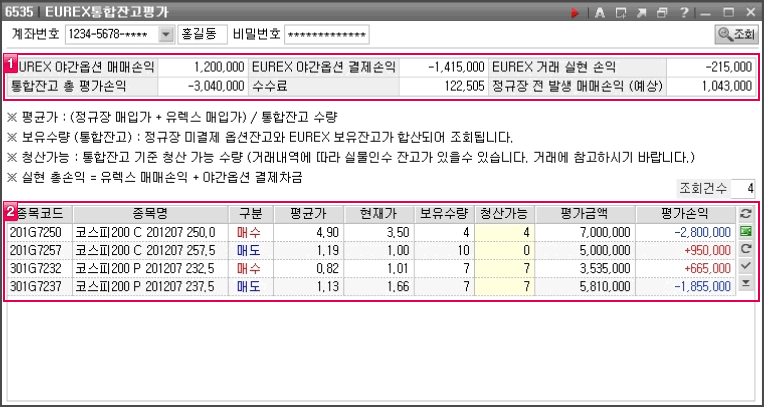Open font size setting (A icon)
The height and width of the screenshot is (407, 764).
pos(600,13)
